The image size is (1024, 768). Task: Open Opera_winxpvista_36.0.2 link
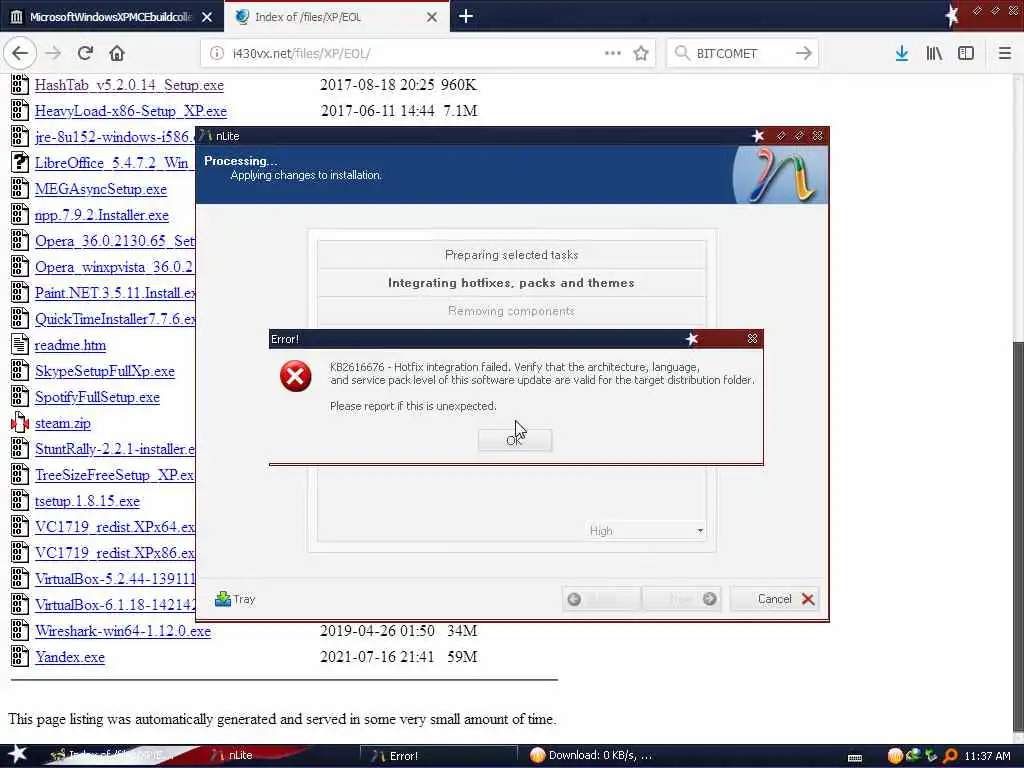pyautogui.click(x=114, y=267)
